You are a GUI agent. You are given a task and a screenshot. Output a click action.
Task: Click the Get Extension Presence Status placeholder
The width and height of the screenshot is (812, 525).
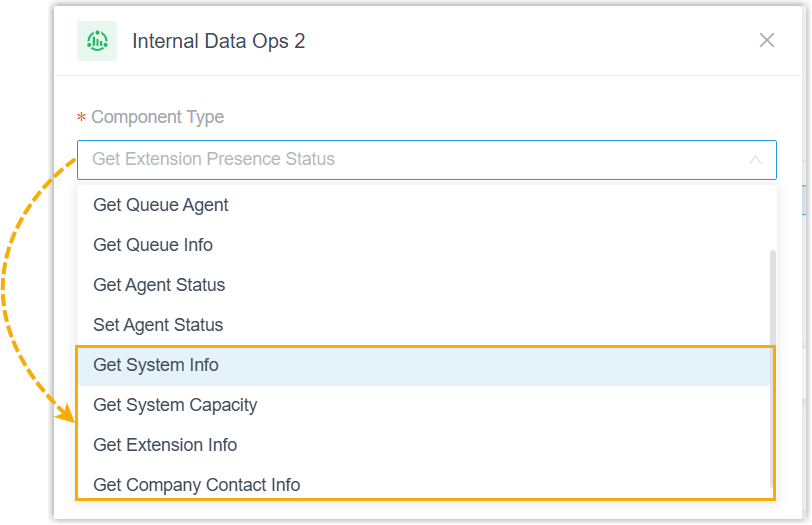click(x=213, y=159)
